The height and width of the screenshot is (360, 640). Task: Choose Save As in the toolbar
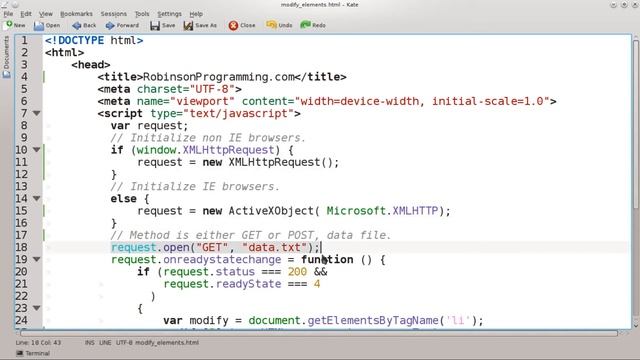(200, 25)
